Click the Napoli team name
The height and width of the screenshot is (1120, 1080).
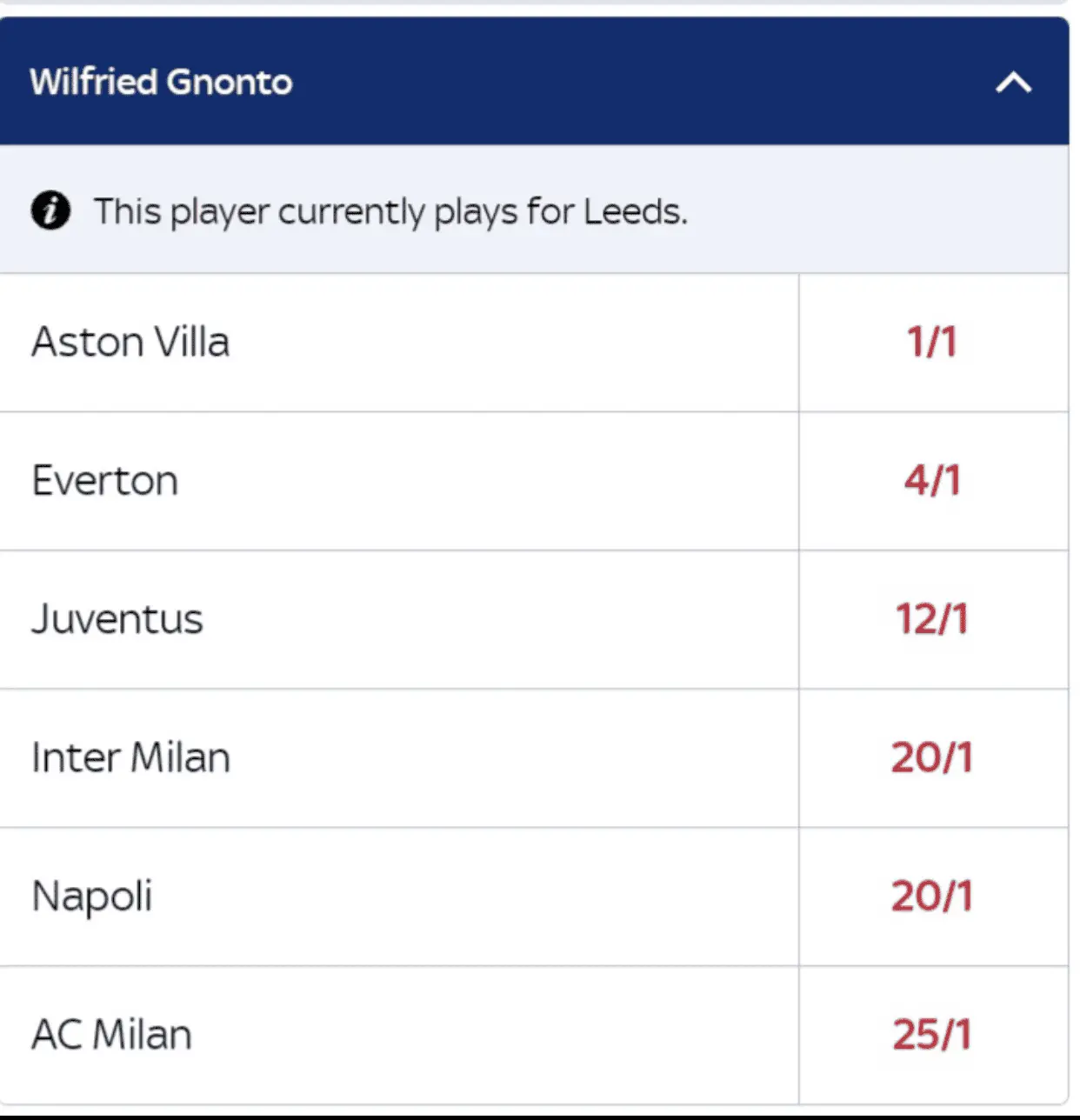tap(92, 896)
